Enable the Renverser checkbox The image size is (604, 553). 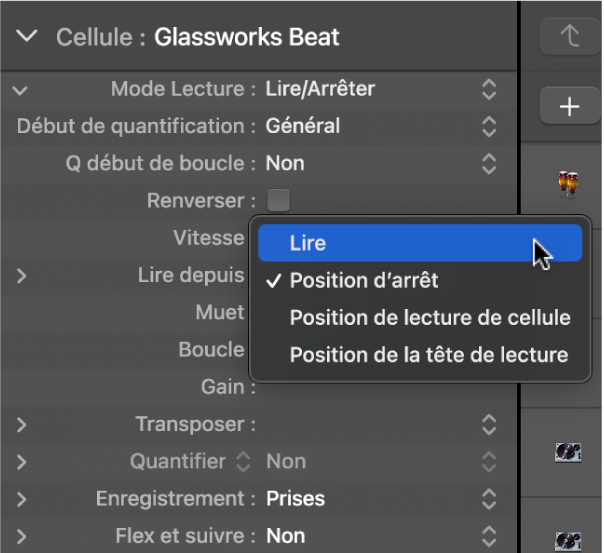coord(279,200)
